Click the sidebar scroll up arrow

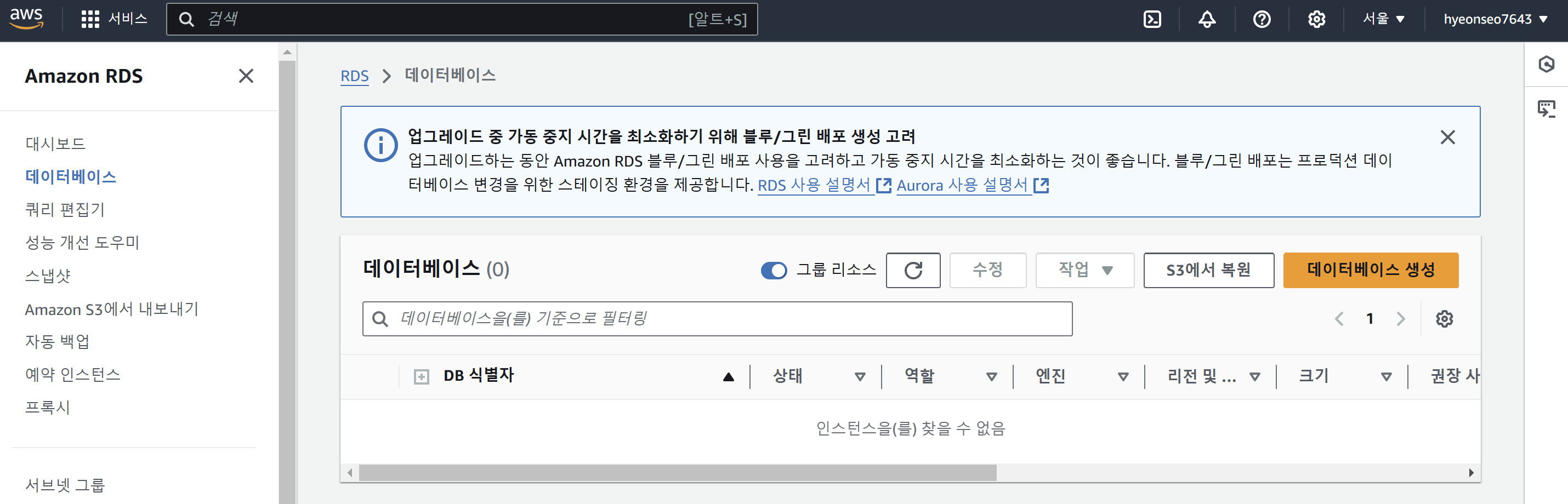click(287, 52)
